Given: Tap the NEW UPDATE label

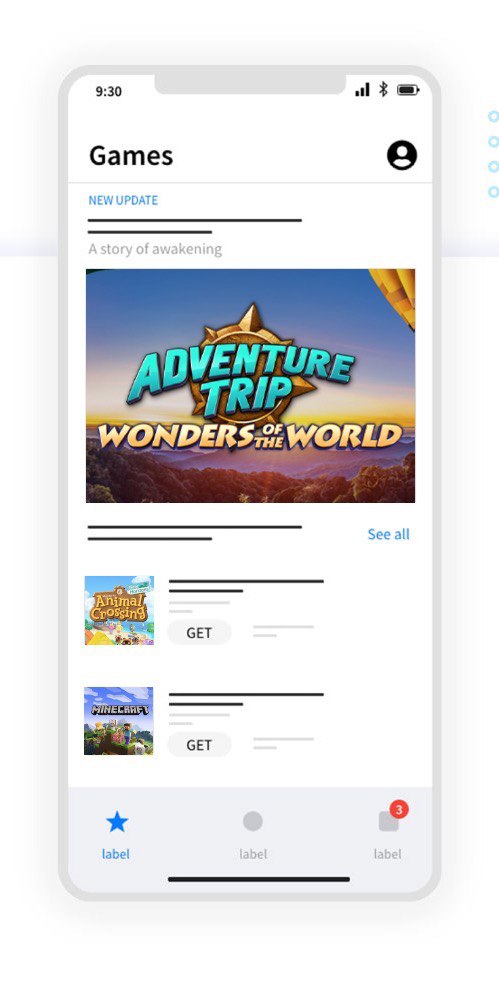Looking at the screenshot, I should click(x=123, y=200).
